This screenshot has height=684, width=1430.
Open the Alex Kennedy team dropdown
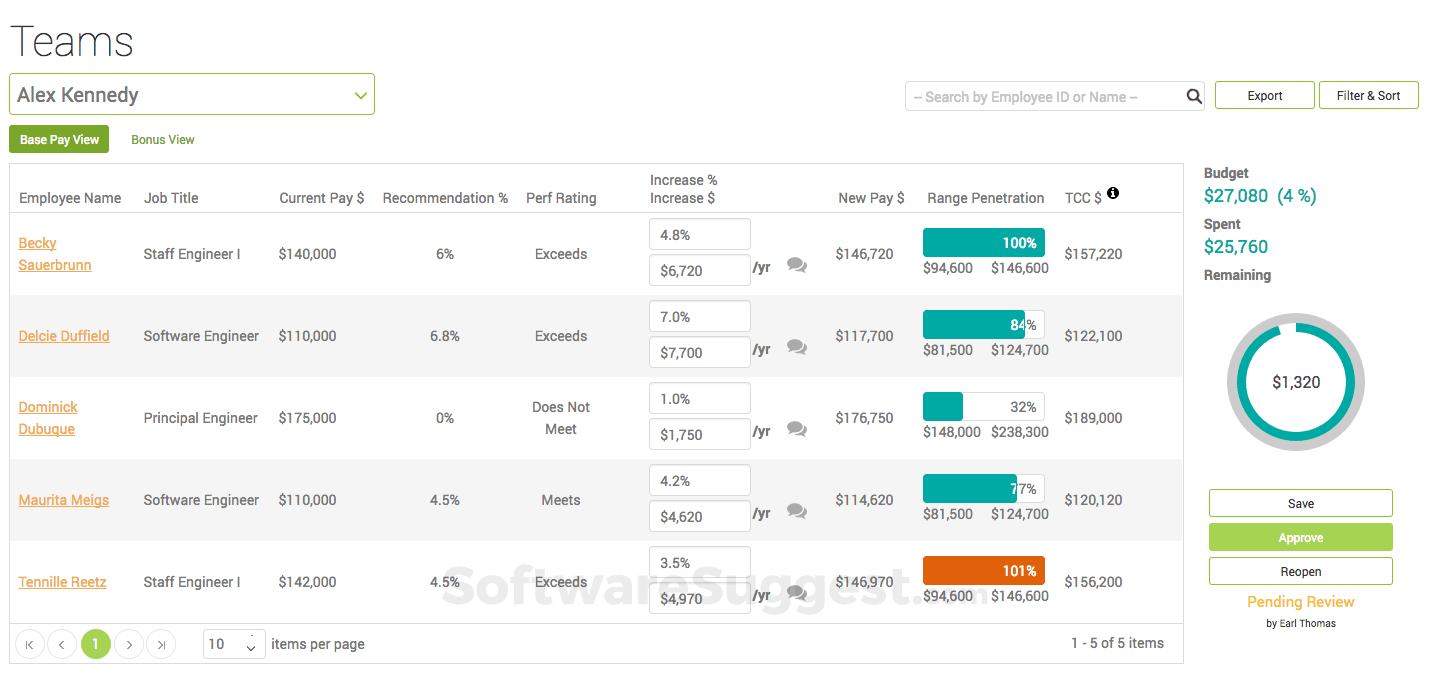pyautogui.click(x=192, y=94)
